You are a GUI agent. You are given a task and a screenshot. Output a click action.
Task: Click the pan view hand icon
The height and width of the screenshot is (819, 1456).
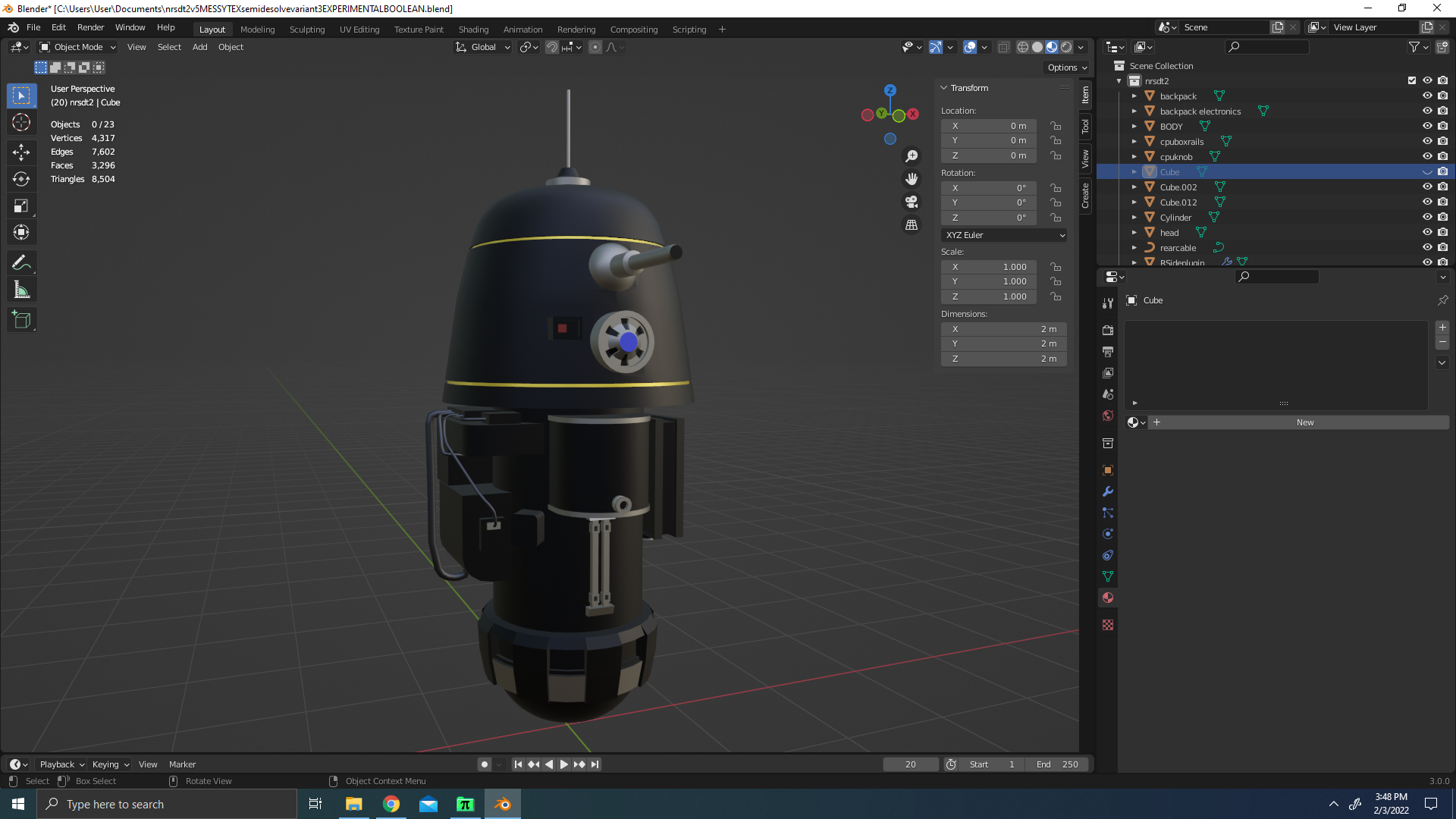(912, 179)
